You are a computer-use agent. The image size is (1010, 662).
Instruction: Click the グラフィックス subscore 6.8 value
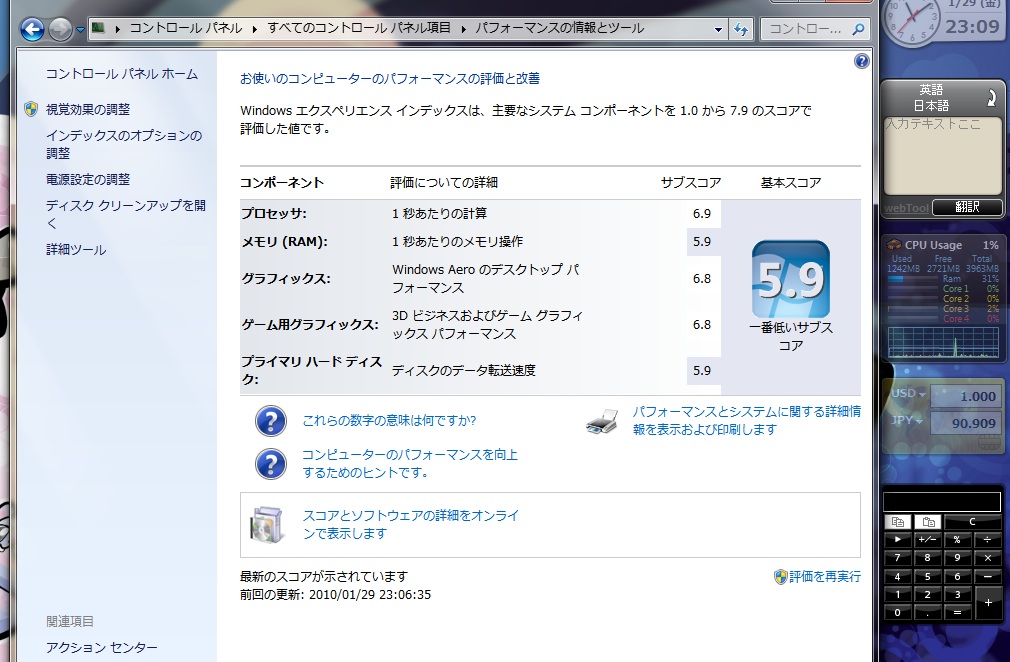coord(702,279)
